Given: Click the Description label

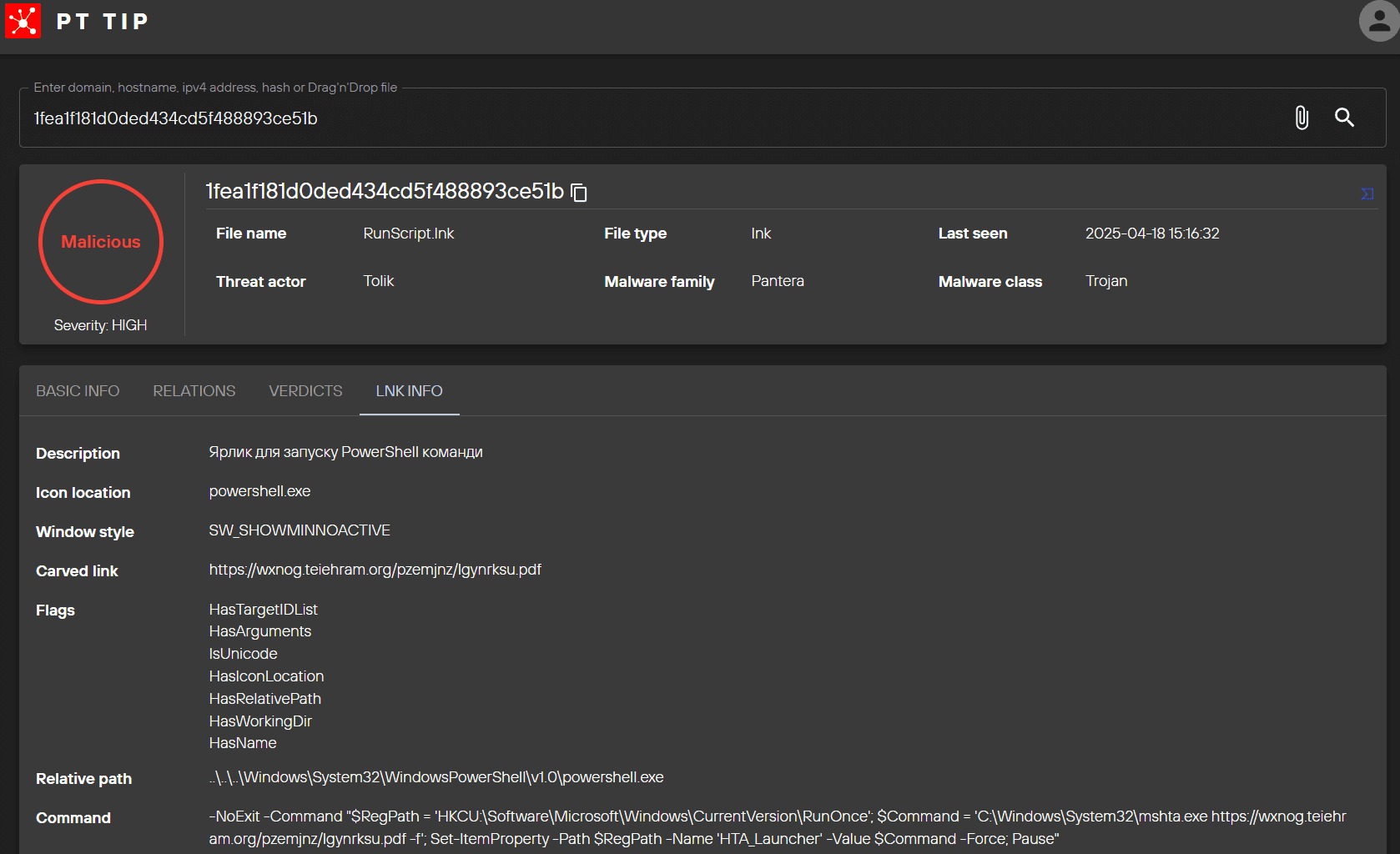Looking at the screenshot, I should tap(78, 454).
